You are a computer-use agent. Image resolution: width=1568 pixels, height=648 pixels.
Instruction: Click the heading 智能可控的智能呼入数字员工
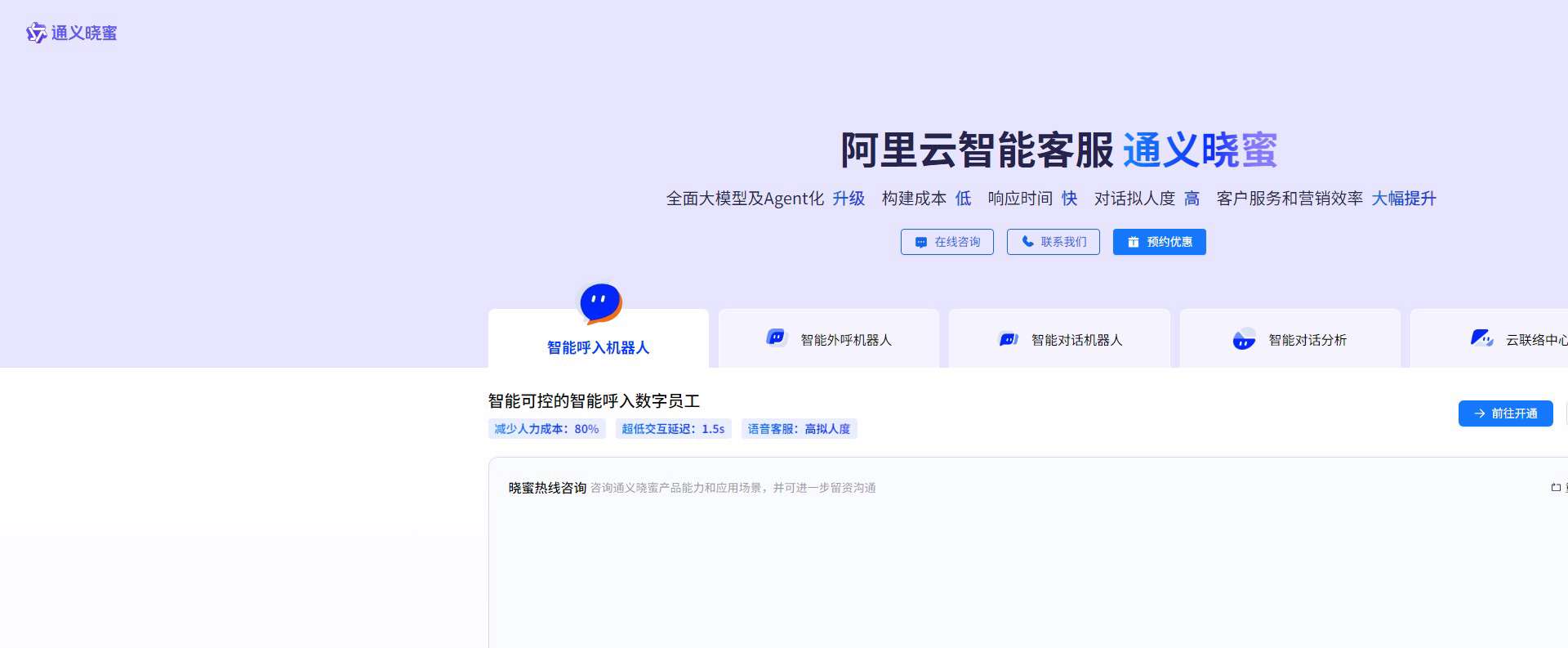tap(594, 401)
